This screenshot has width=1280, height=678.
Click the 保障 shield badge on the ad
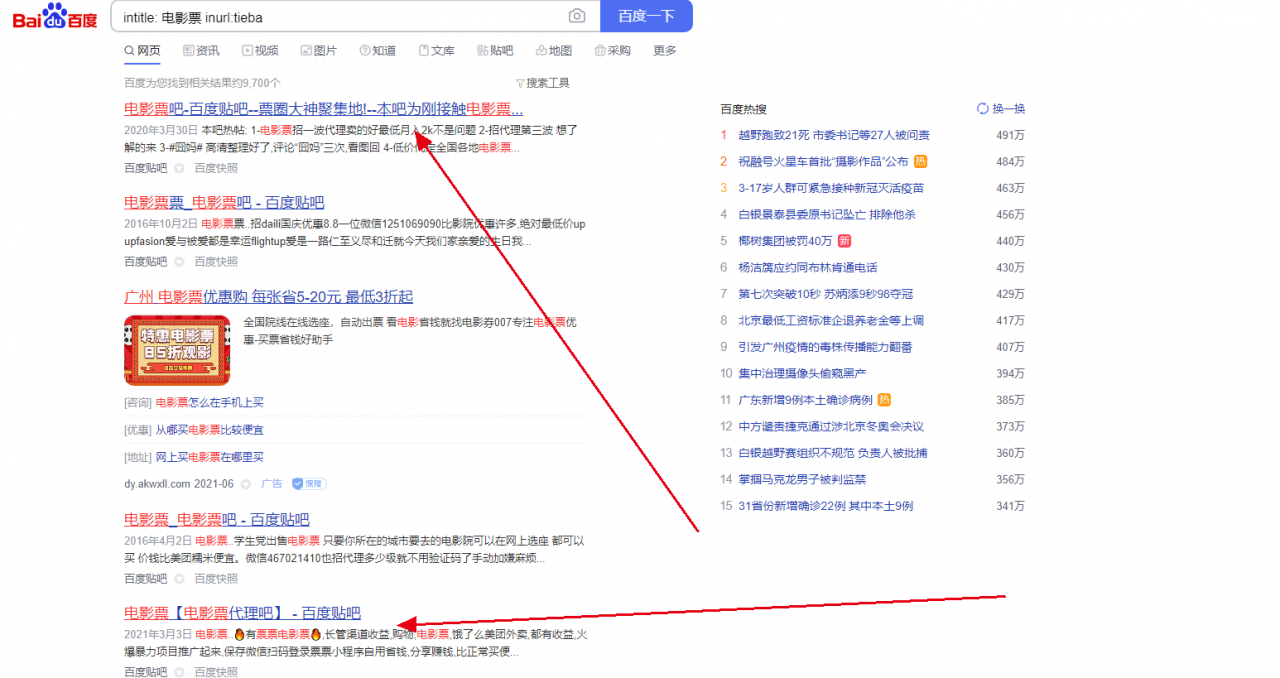309,484
